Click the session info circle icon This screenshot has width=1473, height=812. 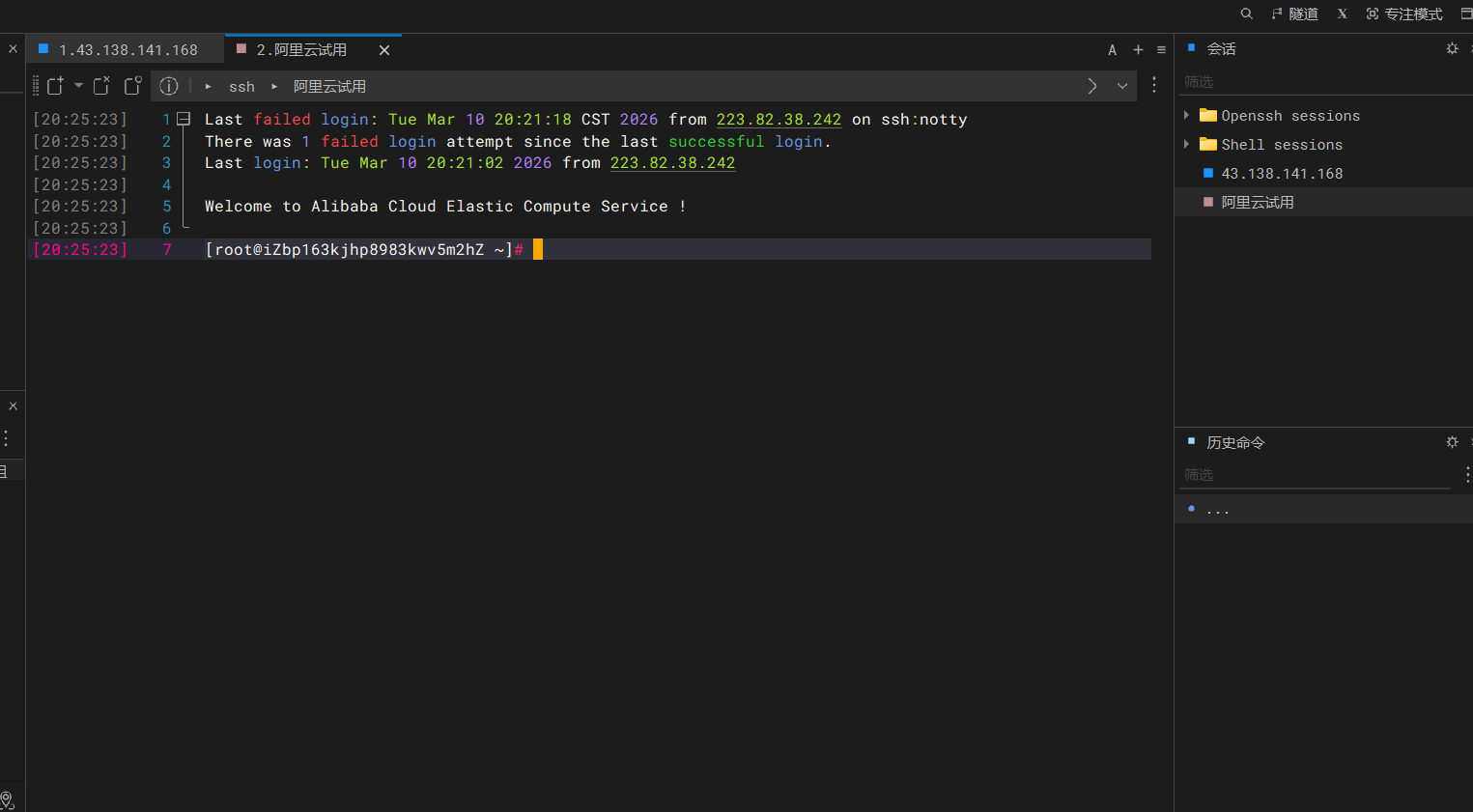(x=169, y=86)
